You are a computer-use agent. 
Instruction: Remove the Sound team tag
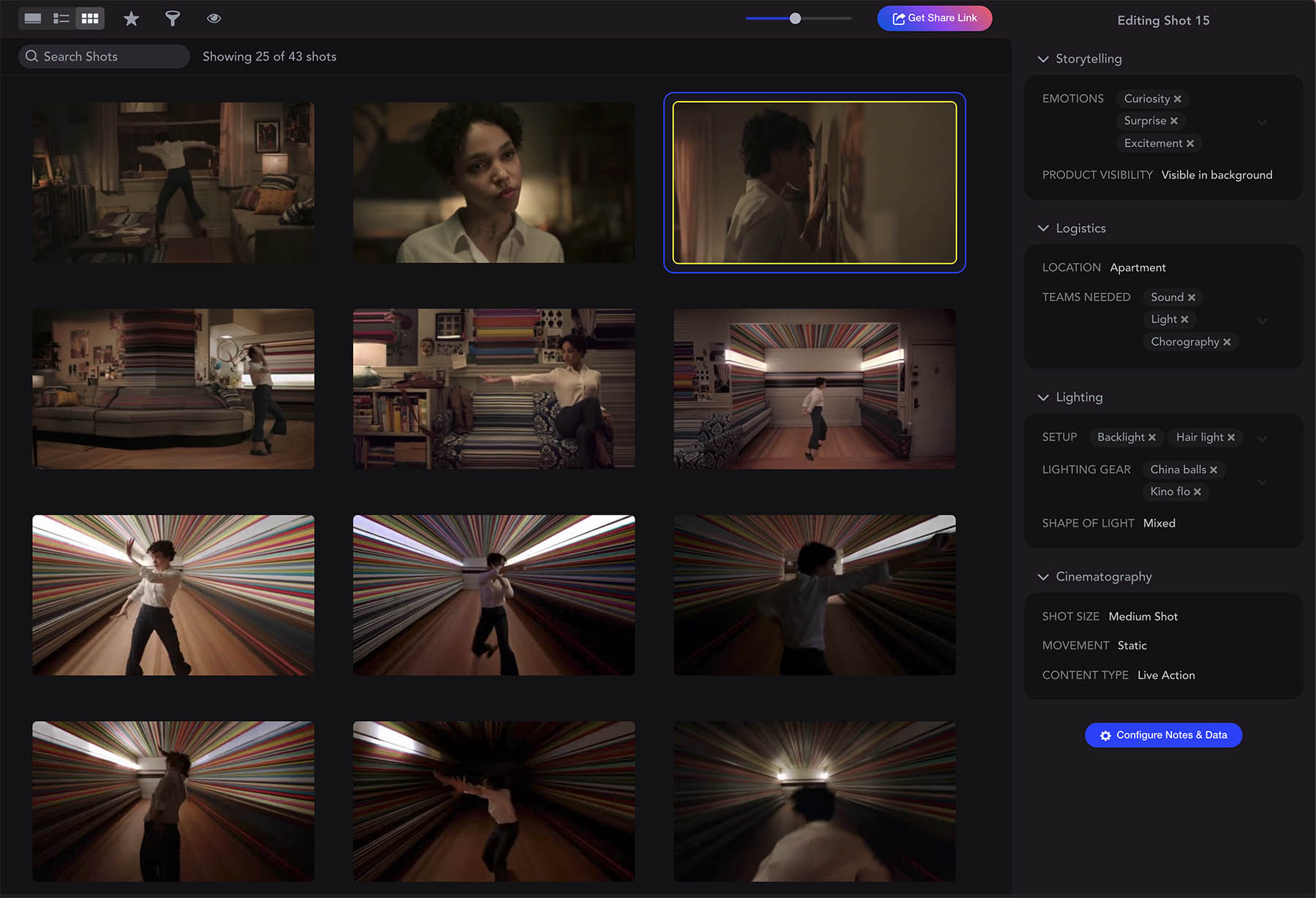click(1192, 297)
